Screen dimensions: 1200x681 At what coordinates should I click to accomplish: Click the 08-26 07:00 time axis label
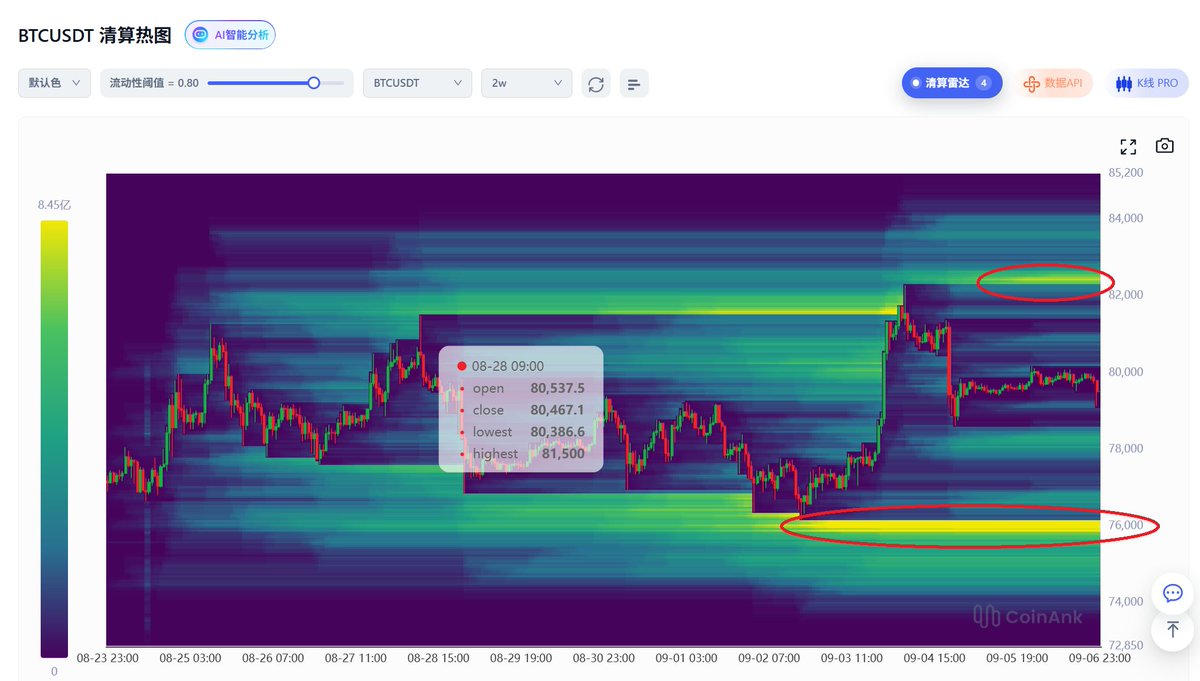[x=273, y=659]
